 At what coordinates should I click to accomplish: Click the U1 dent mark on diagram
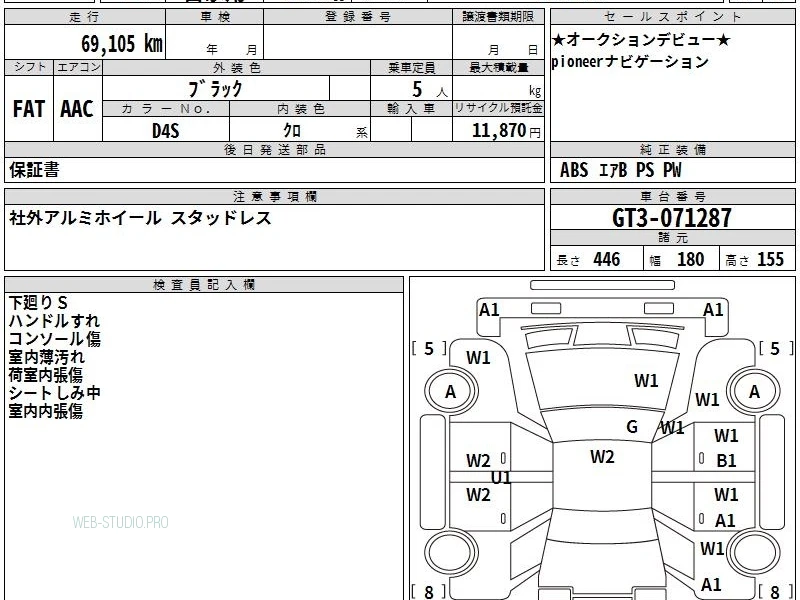[x=501, y=478]
